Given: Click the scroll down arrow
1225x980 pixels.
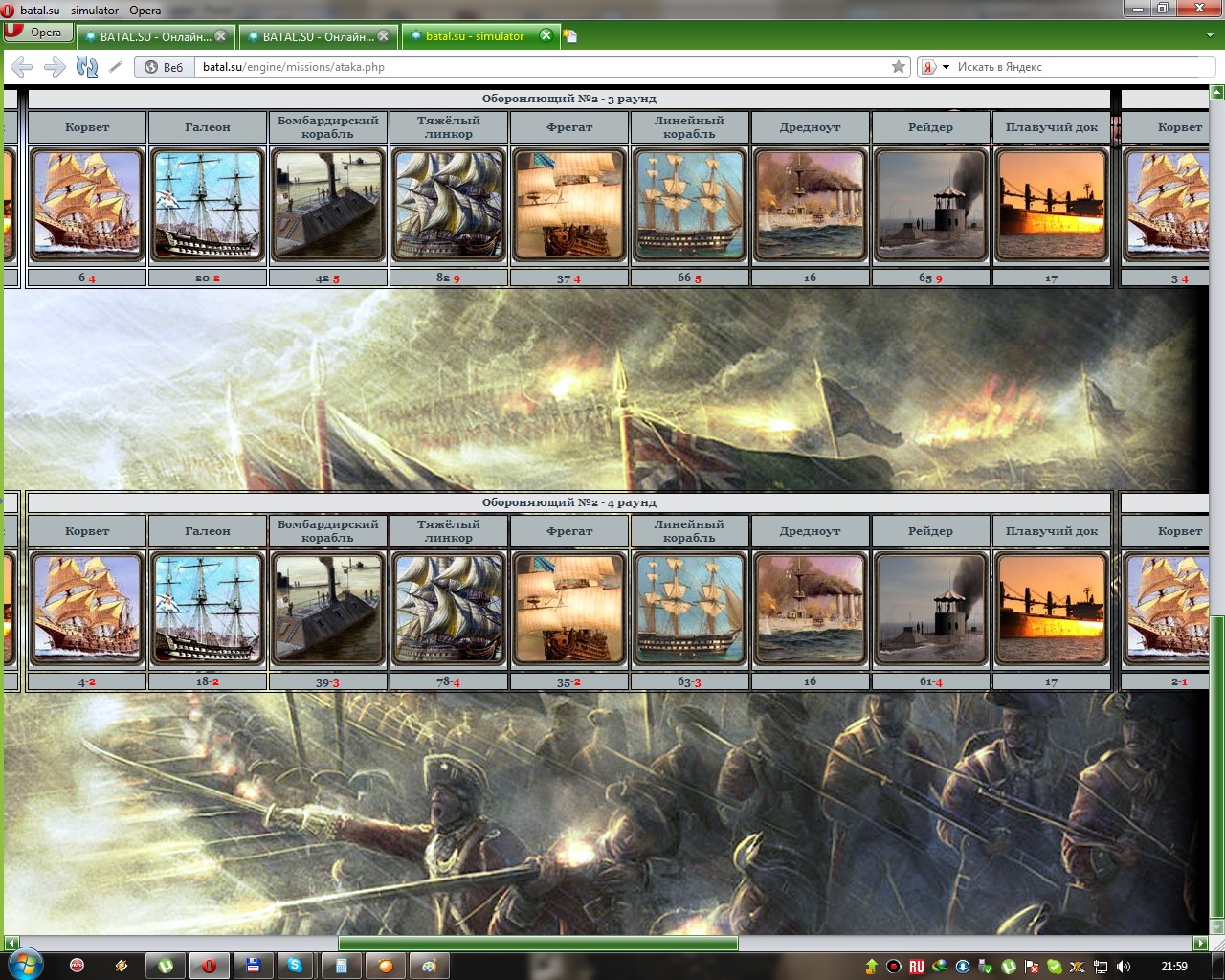Looking at the screenshot, I should click(x=1217, y=927).
